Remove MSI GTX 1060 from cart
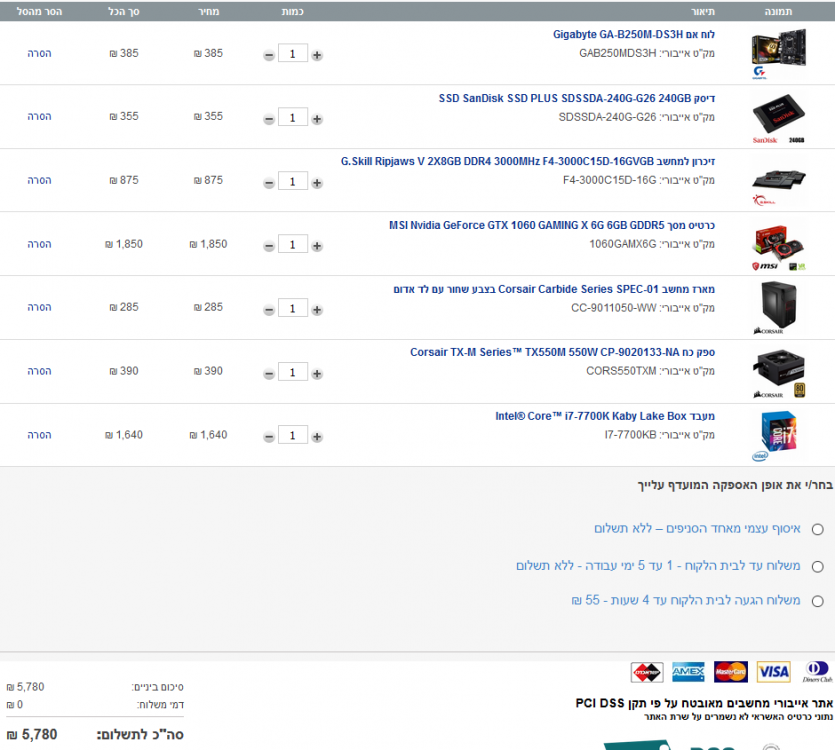Screen dimensions: 835x750 tap(39, 244)
